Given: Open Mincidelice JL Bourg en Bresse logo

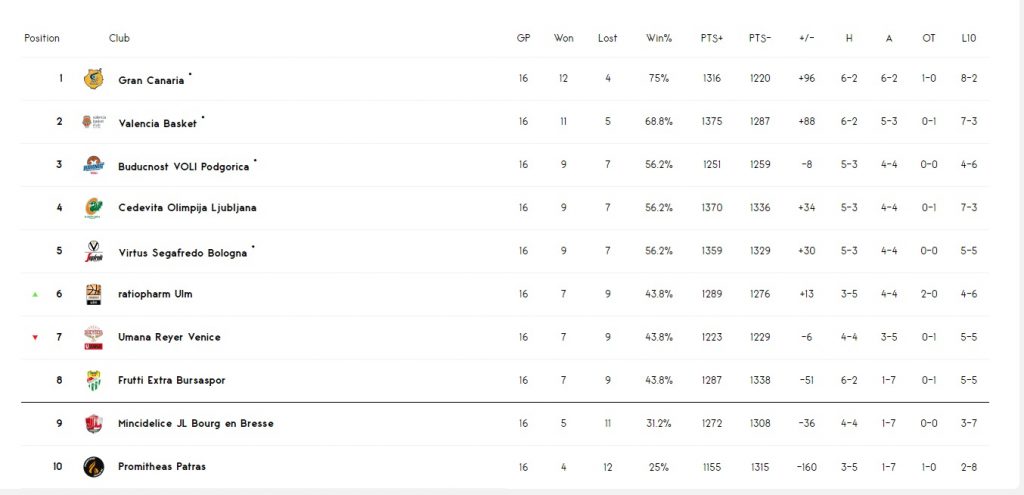Looking at the screenshot, I should pos(93,424).
